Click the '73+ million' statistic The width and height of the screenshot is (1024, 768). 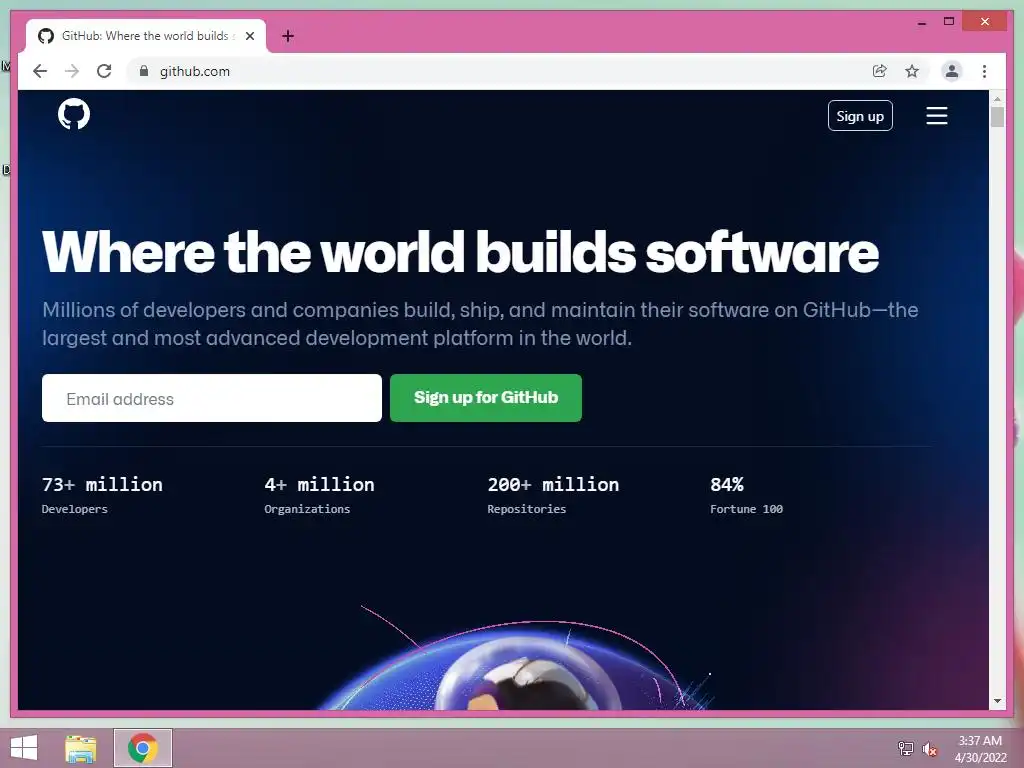102,485
